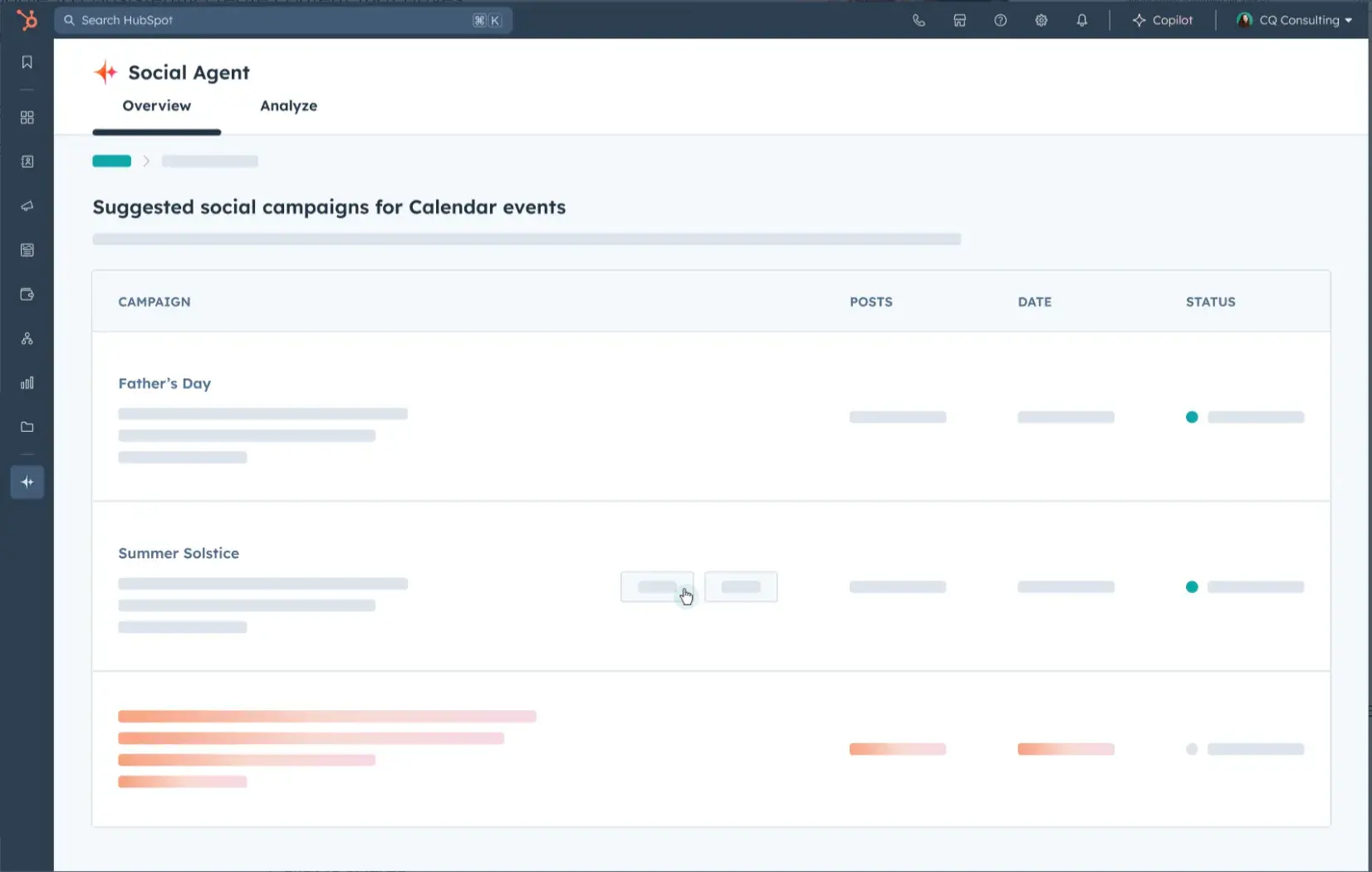Viewport: 1372px width, 872px height.
Task: Open CRM contacts icon in sidebar
Action: [27, 162]
